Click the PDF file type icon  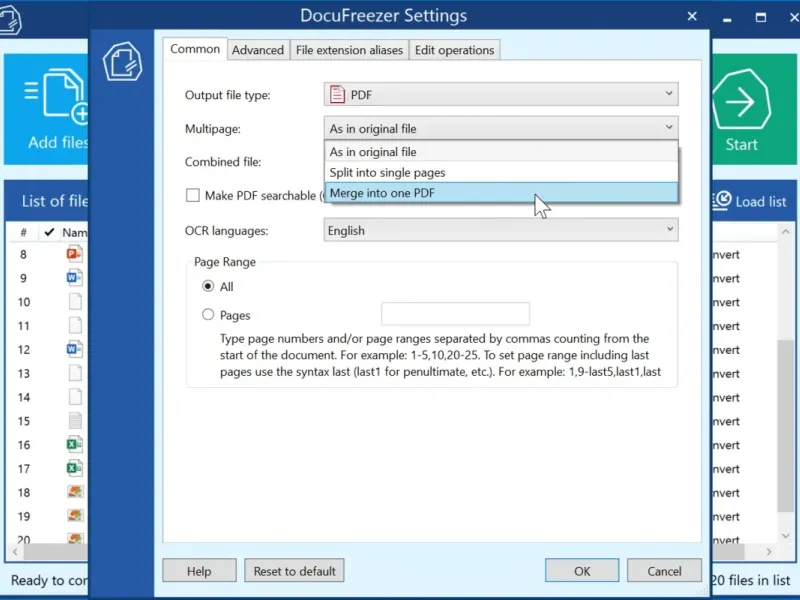point(337,94)
